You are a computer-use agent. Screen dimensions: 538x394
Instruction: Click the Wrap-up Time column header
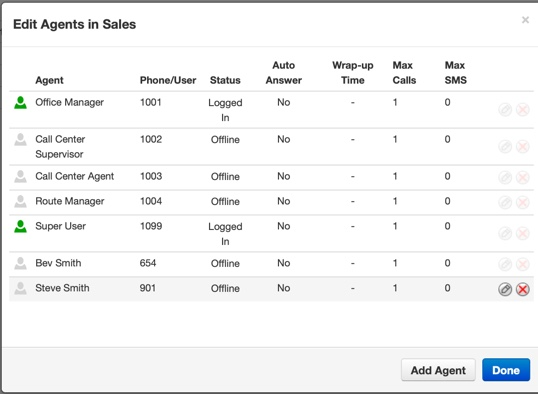click(353, 73)
